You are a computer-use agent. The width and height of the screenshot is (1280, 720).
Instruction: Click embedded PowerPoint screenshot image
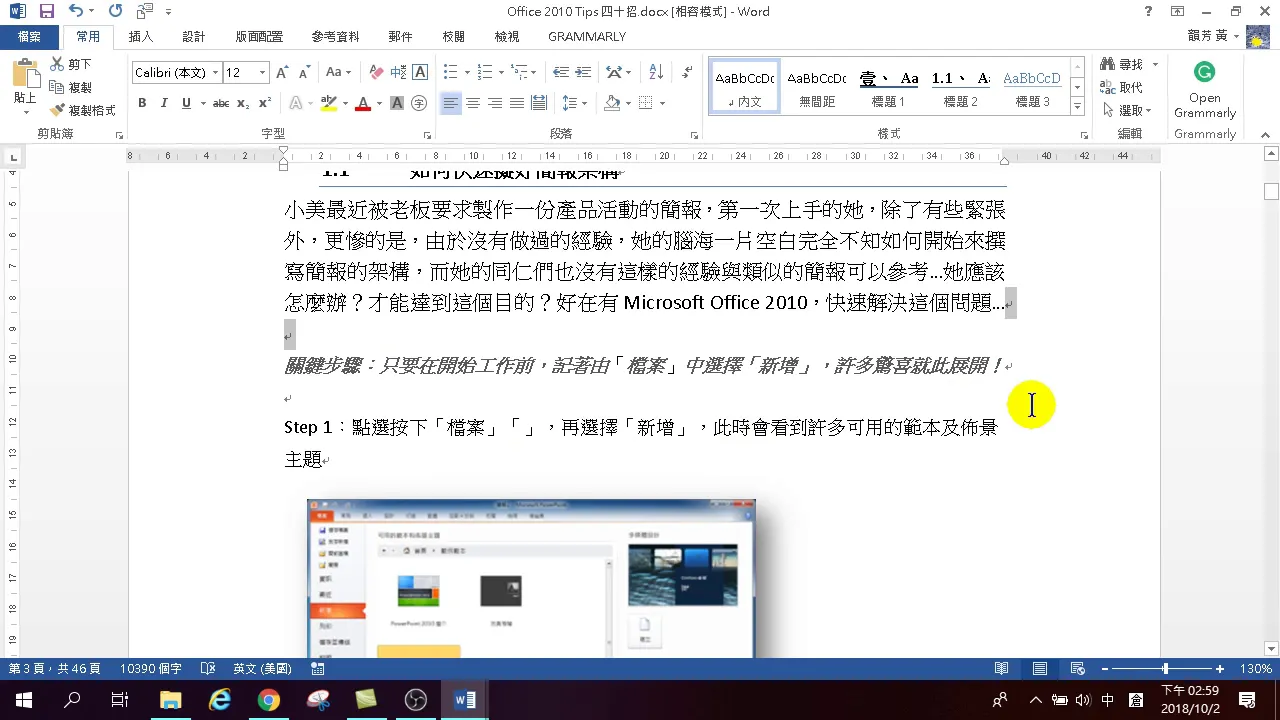point(531,578)
